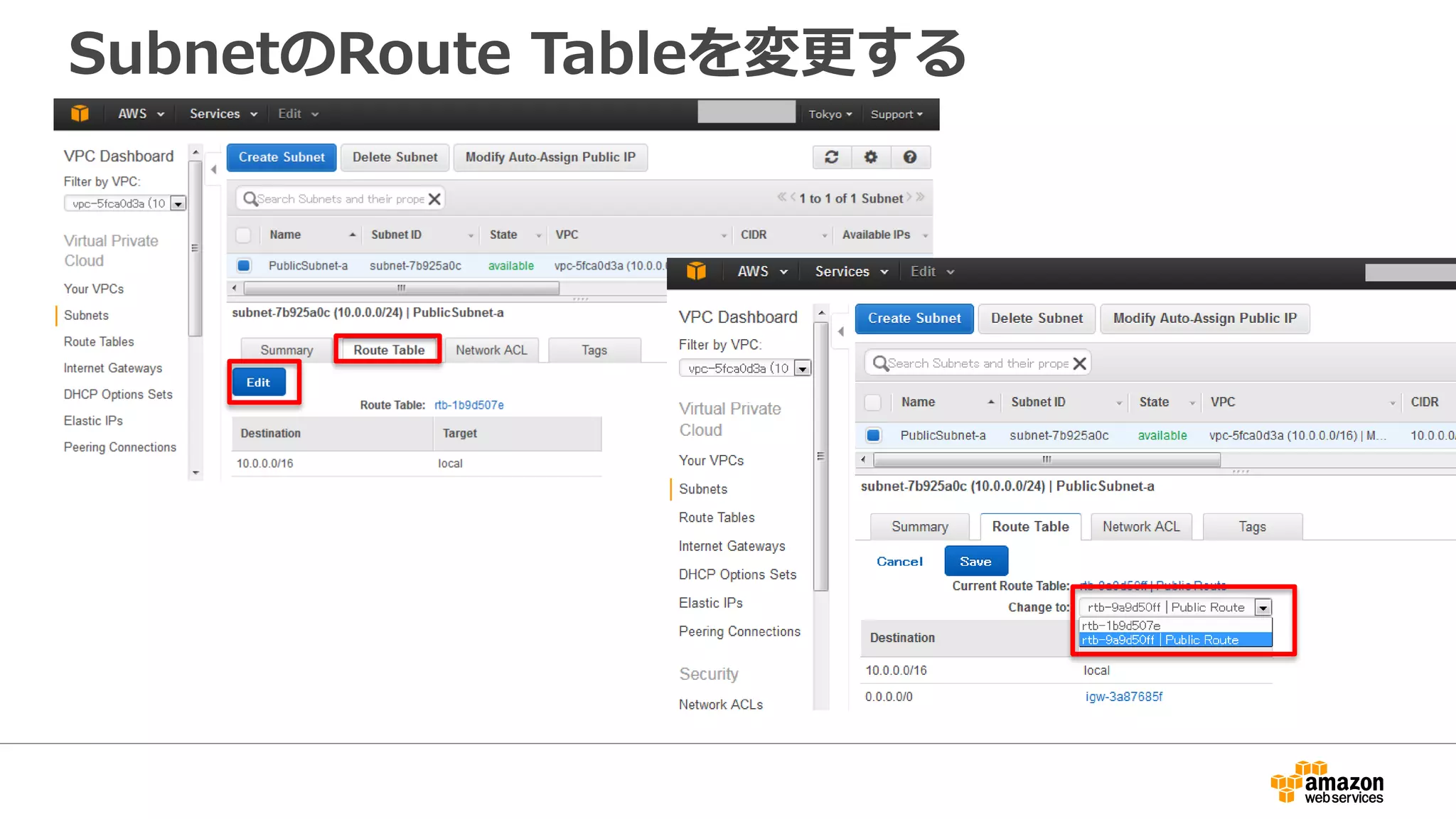Image resolution: width=1456 pixels, height=819 pixels.
Task: Switch to Summary tab in right console
Action: click(920, 527)
